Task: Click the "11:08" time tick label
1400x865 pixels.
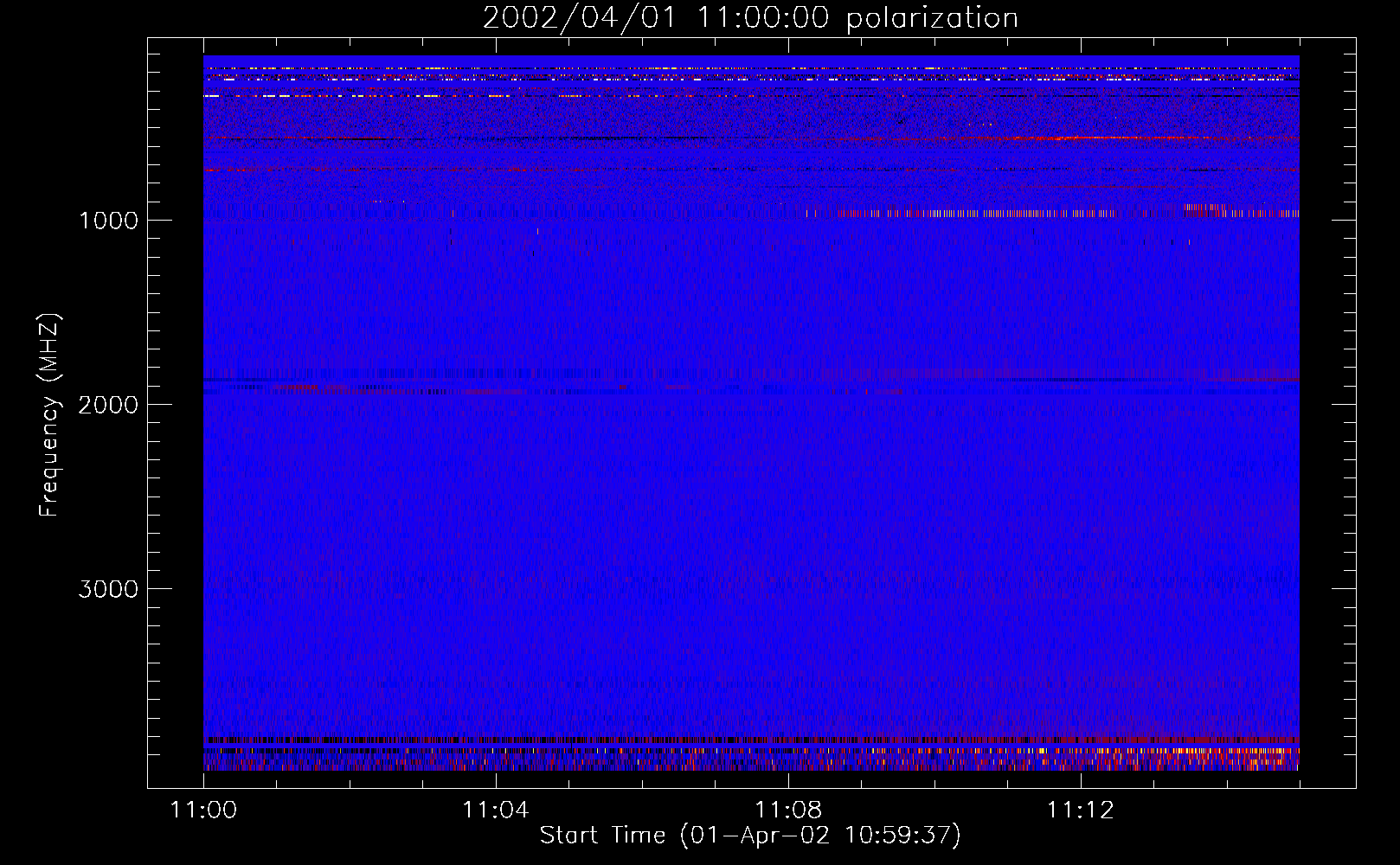Action: [x=787, y=811]
